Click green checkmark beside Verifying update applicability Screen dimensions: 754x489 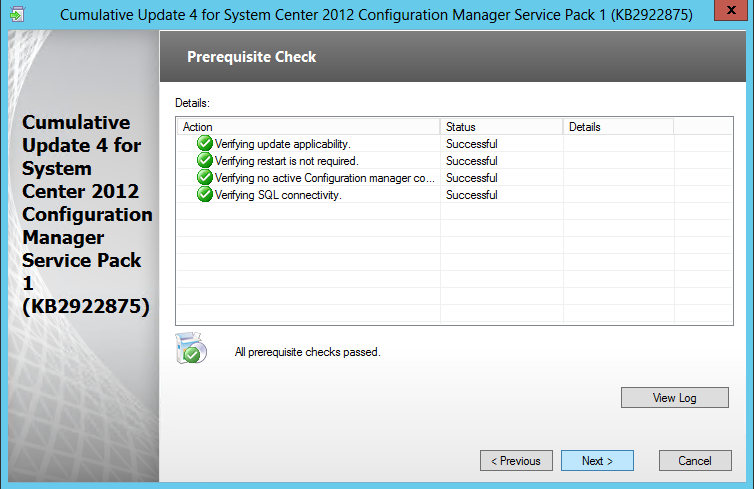tap(205, 144)
